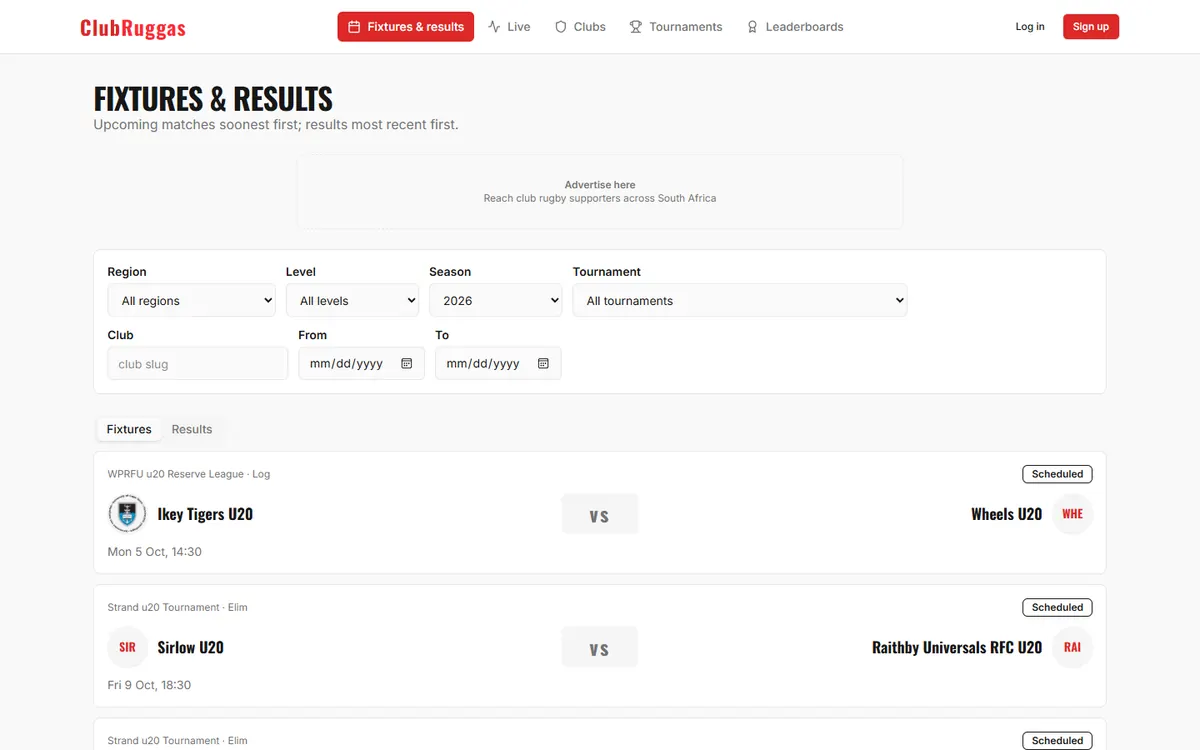This screenshot has height=750, width=1200.
Task: Switch to the Results tab
Action: (x=192, y=429)
